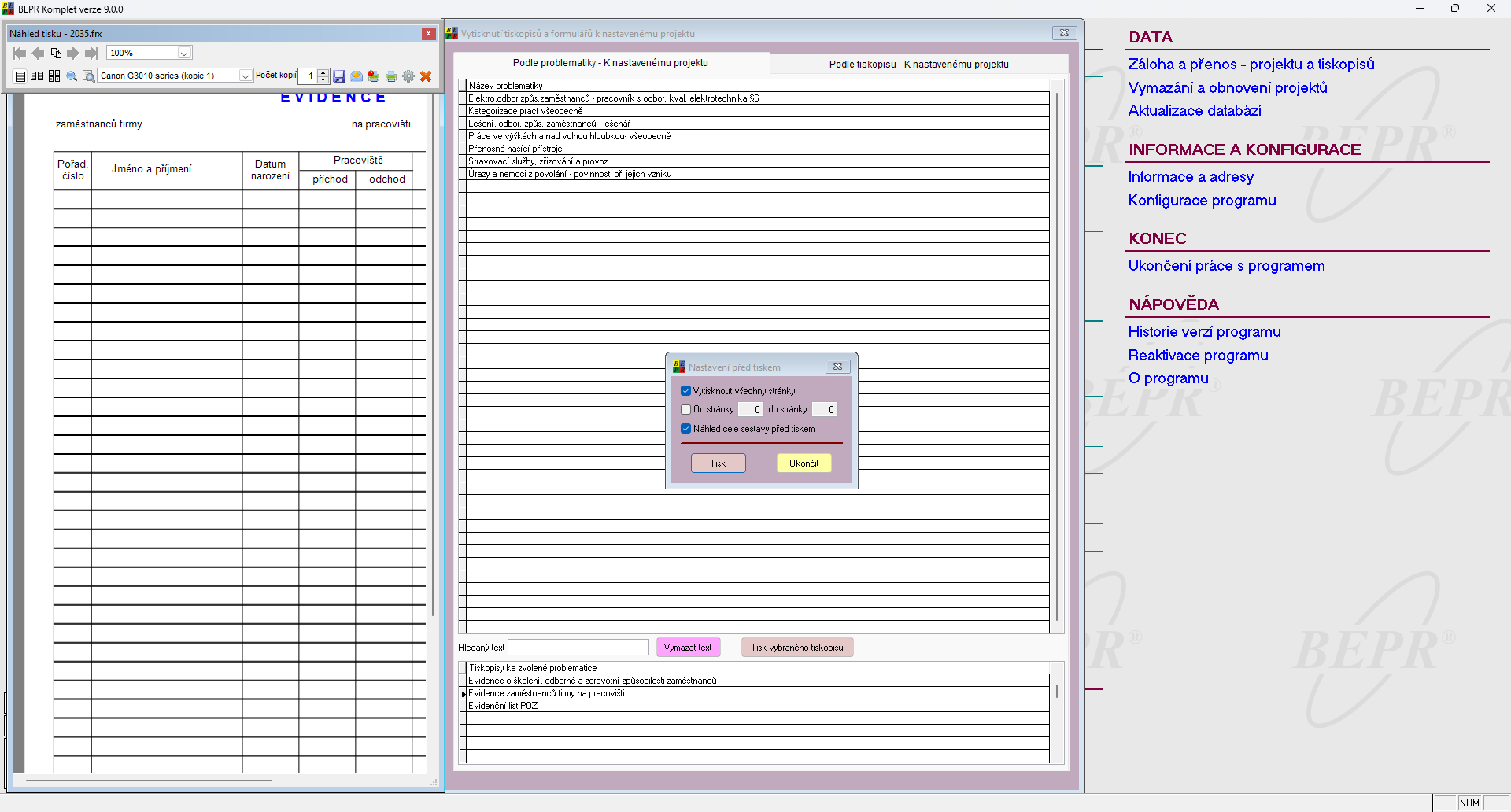Screen dimensions: 1511x812
Task: Click the Počet kopií value field
Action: (x=308, y=76)
